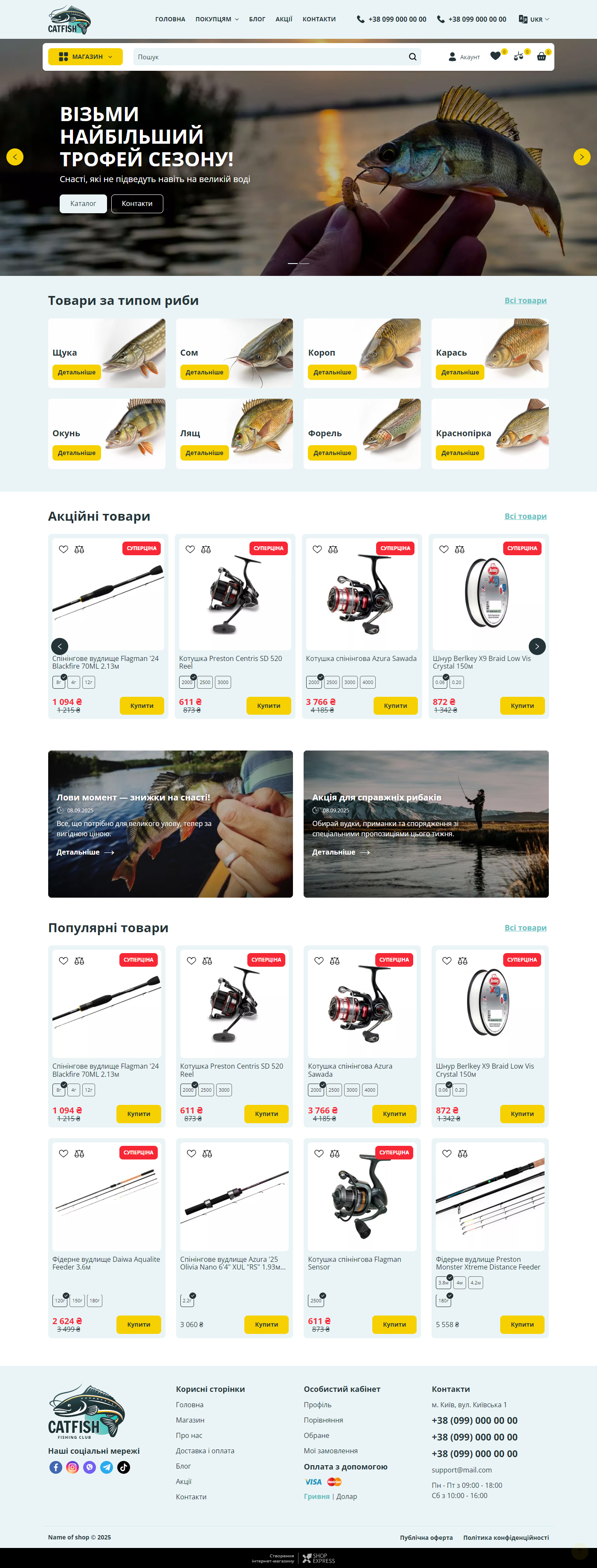Open the Telegram social icon in footer
This screenshot has height=1568, width=597.
(107, 1467)
